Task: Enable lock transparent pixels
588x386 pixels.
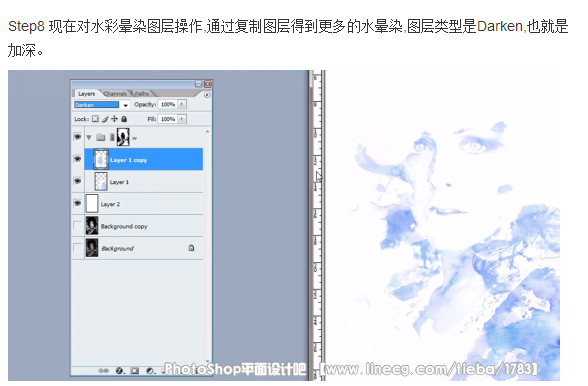Action: coord(95,119)
